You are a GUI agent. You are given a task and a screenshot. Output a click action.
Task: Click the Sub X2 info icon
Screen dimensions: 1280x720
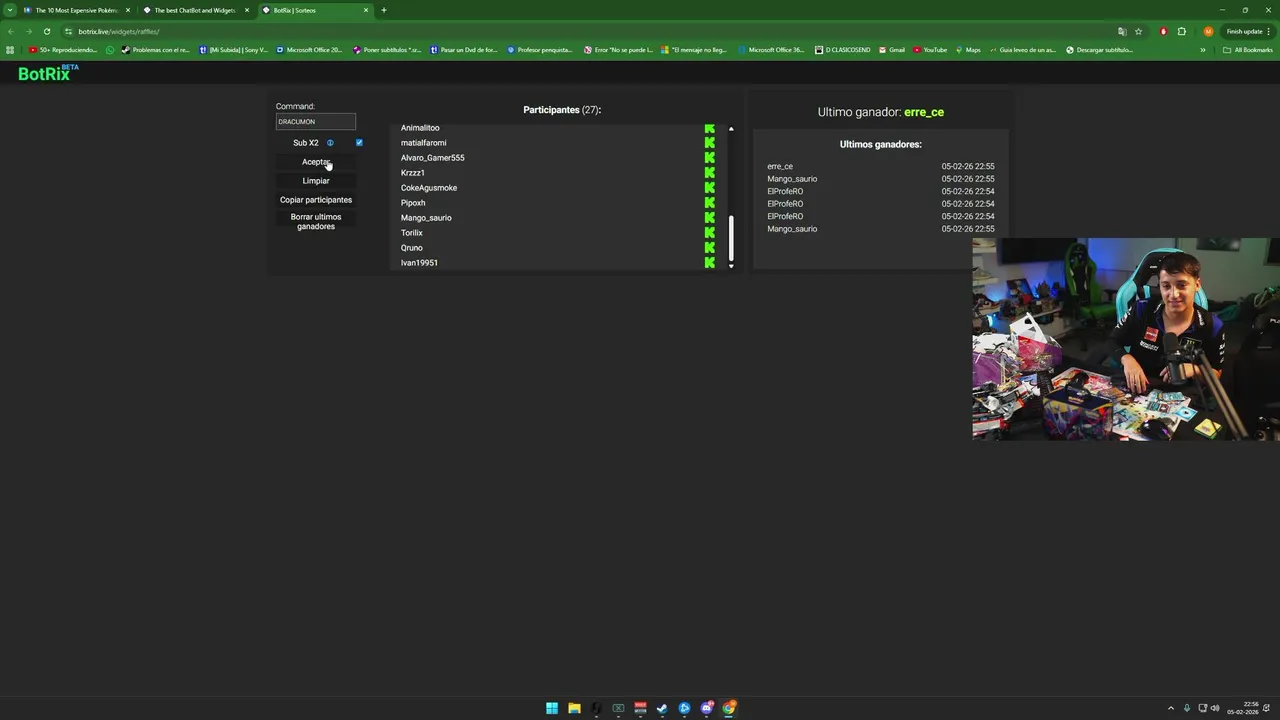(330, 143)
